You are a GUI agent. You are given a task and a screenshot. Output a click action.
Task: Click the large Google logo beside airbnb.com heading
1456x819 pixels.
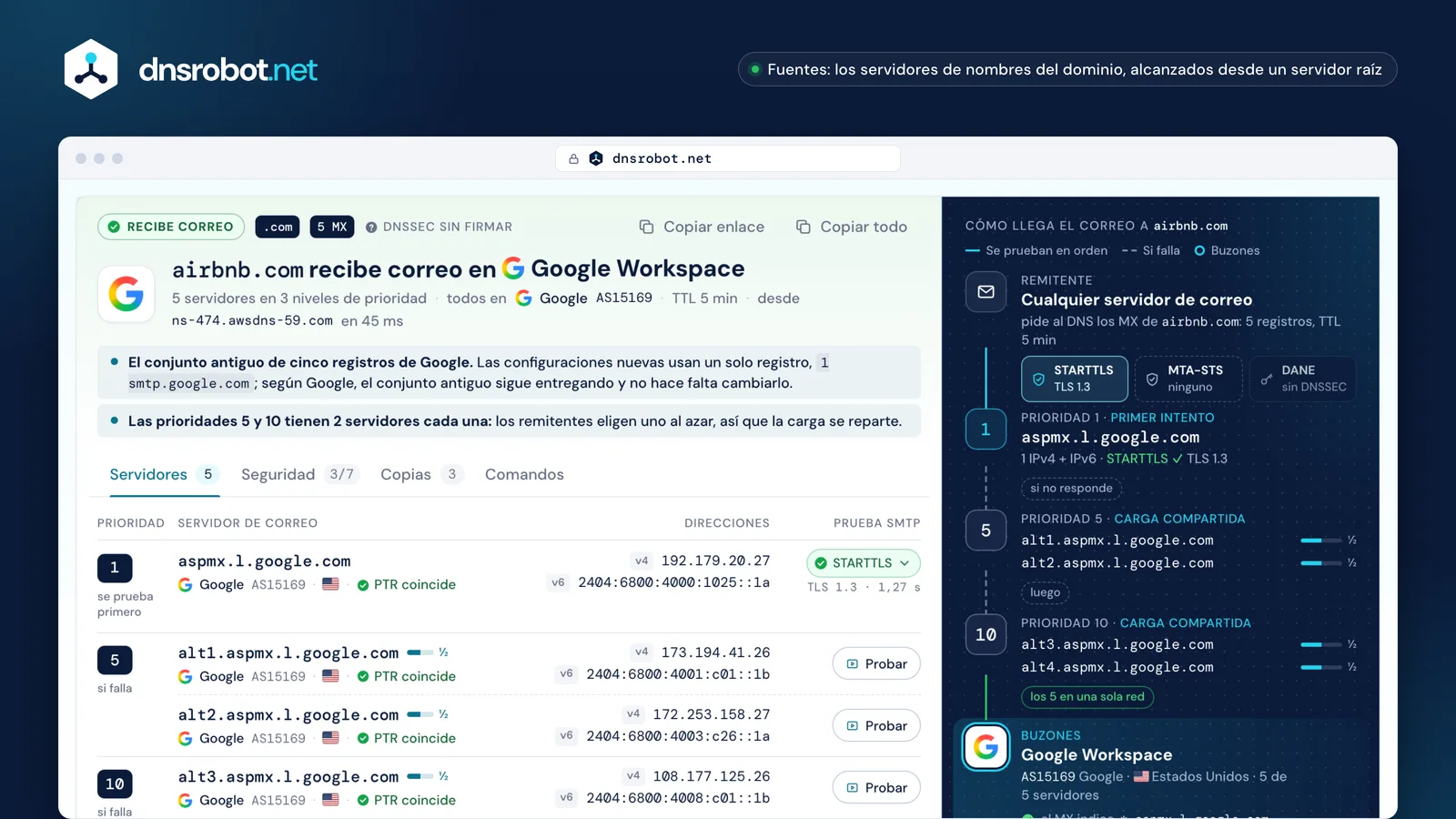(126, 294)
